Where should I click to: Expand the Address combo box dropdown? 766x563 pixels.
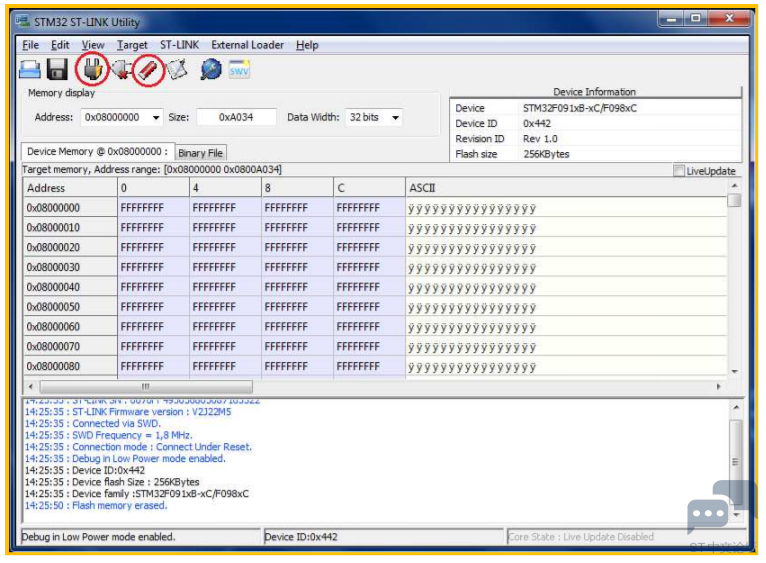pos(156,117)
